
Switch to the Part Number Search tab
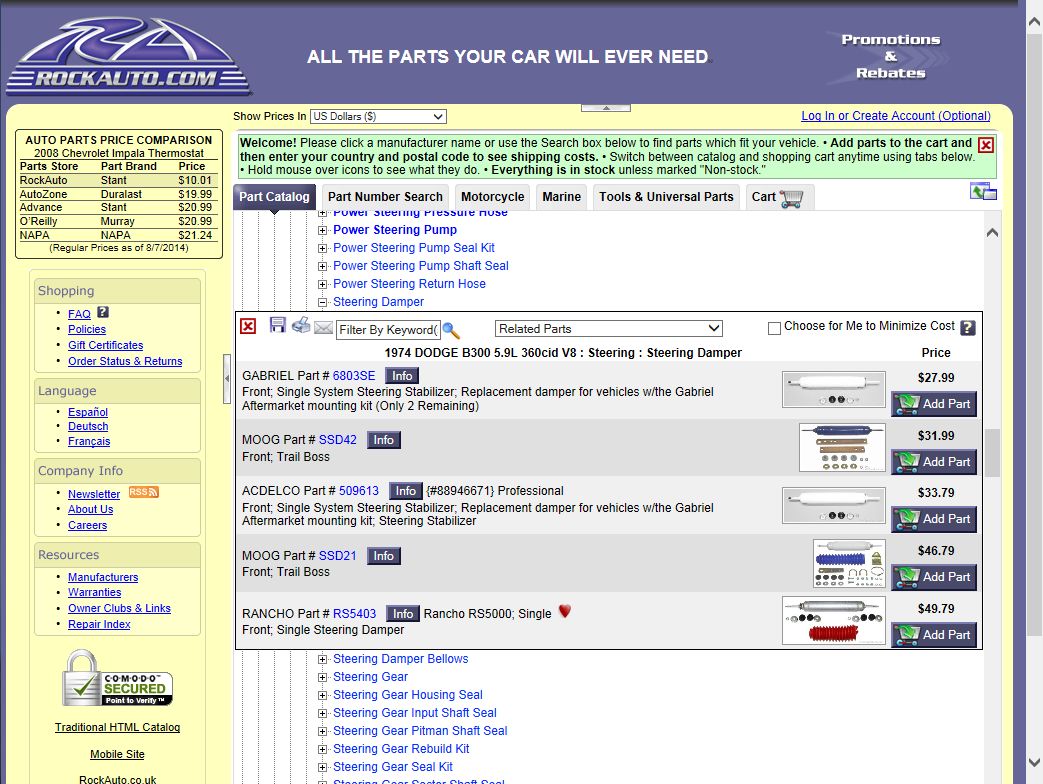[385, 197]
